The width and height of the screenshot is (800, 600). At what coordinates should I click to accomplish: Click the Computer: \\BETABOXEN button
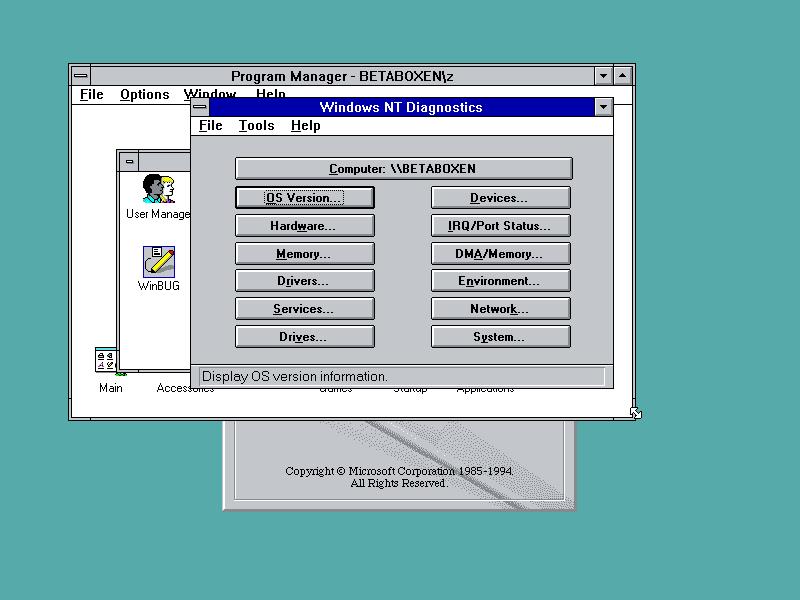coord(404,168)
